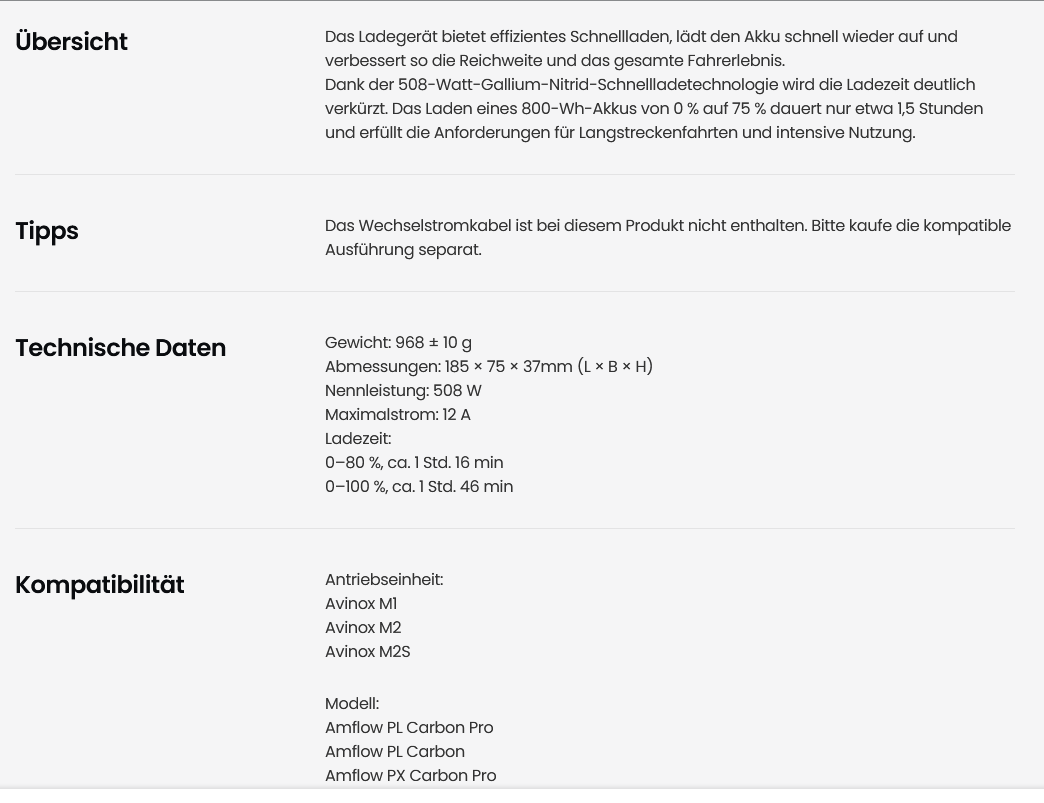The image size is (1044, 803).
Task: Click the Abmessungen 185 × 75 × 37mm line
Action: (489, 366)
